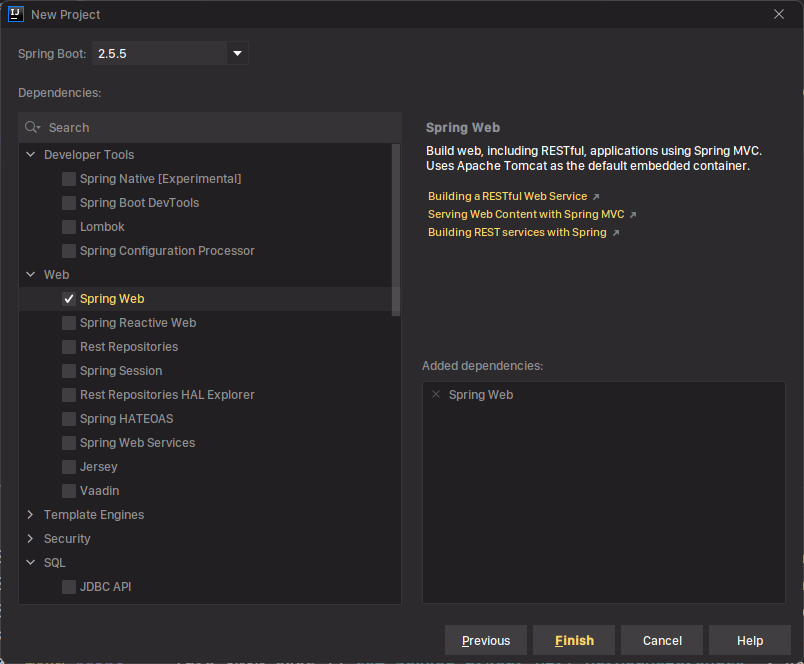Enable the Spring Session checkbox
804x664 pixels.
[x=69, y=371]
